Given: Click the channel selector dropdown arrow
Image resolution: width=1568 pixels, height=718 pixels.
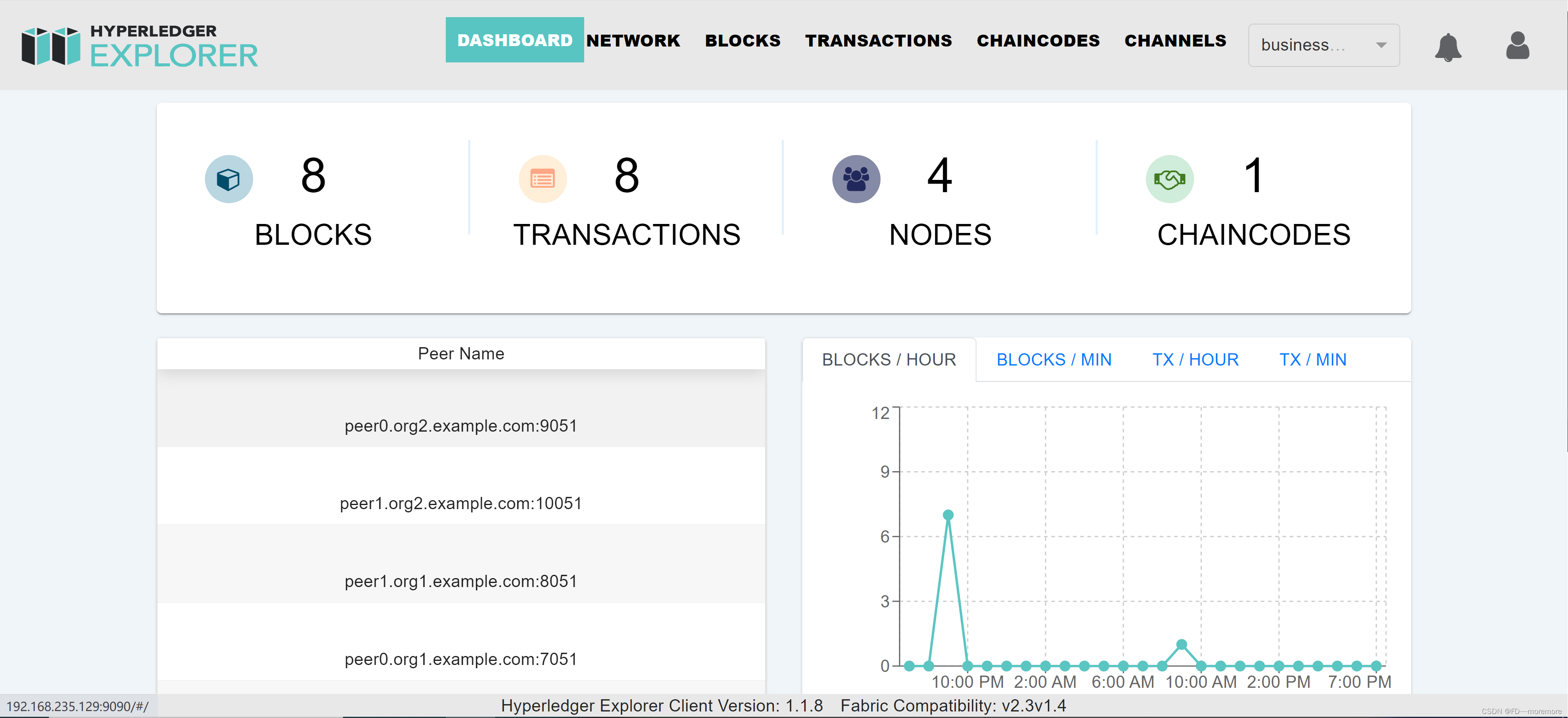Looking at the screenshot, I should tap(1381, 45).
